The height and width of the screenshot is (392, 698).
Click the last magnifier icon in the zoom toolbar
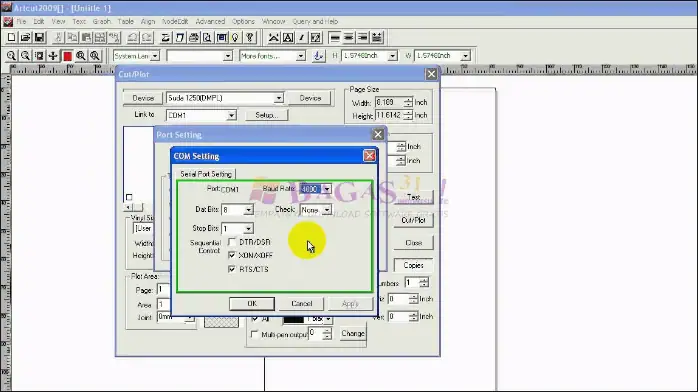95,56
